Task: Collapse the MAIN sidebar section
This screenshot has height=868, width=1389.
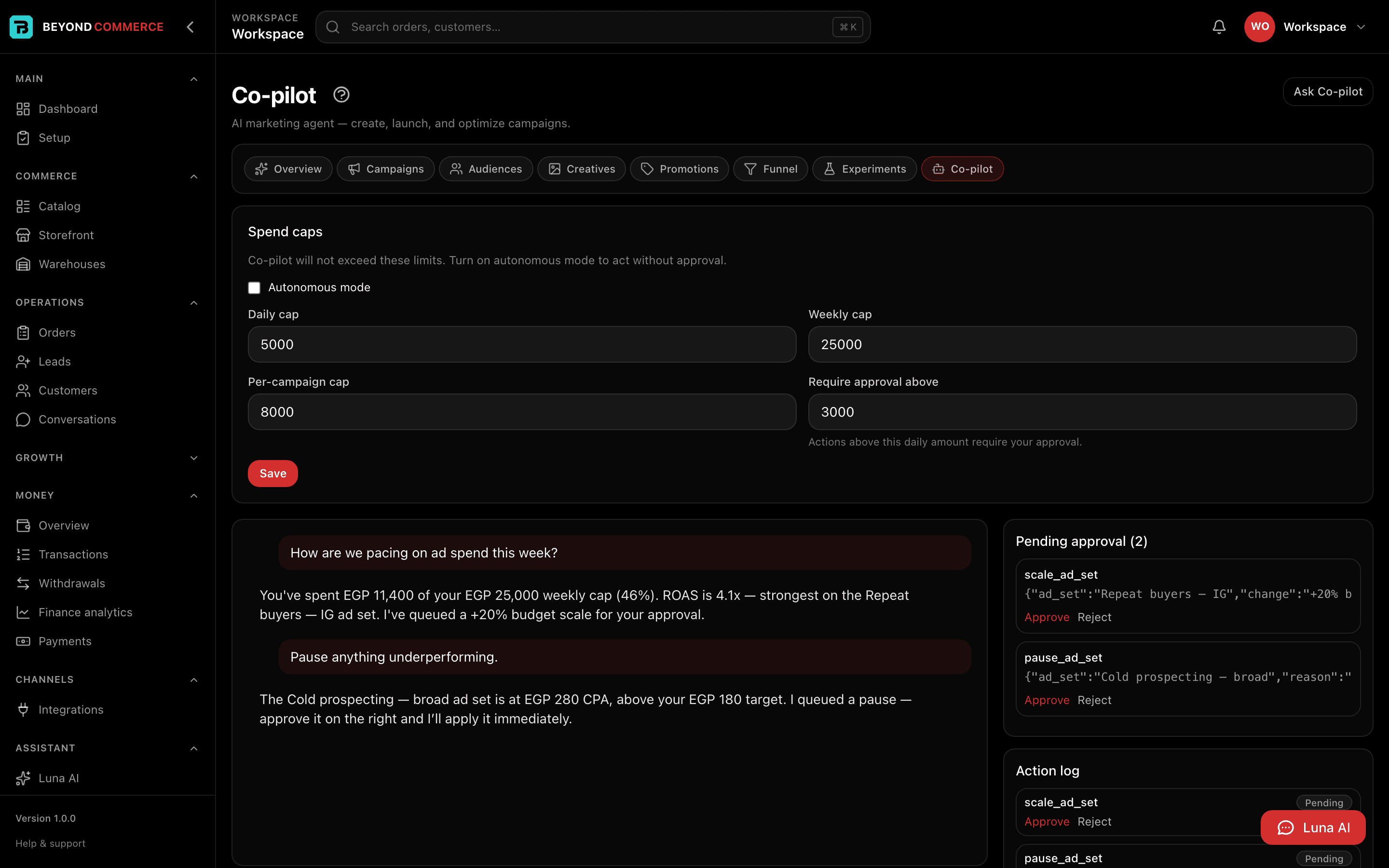Action: pyautogui.click(x=193, y=79)
